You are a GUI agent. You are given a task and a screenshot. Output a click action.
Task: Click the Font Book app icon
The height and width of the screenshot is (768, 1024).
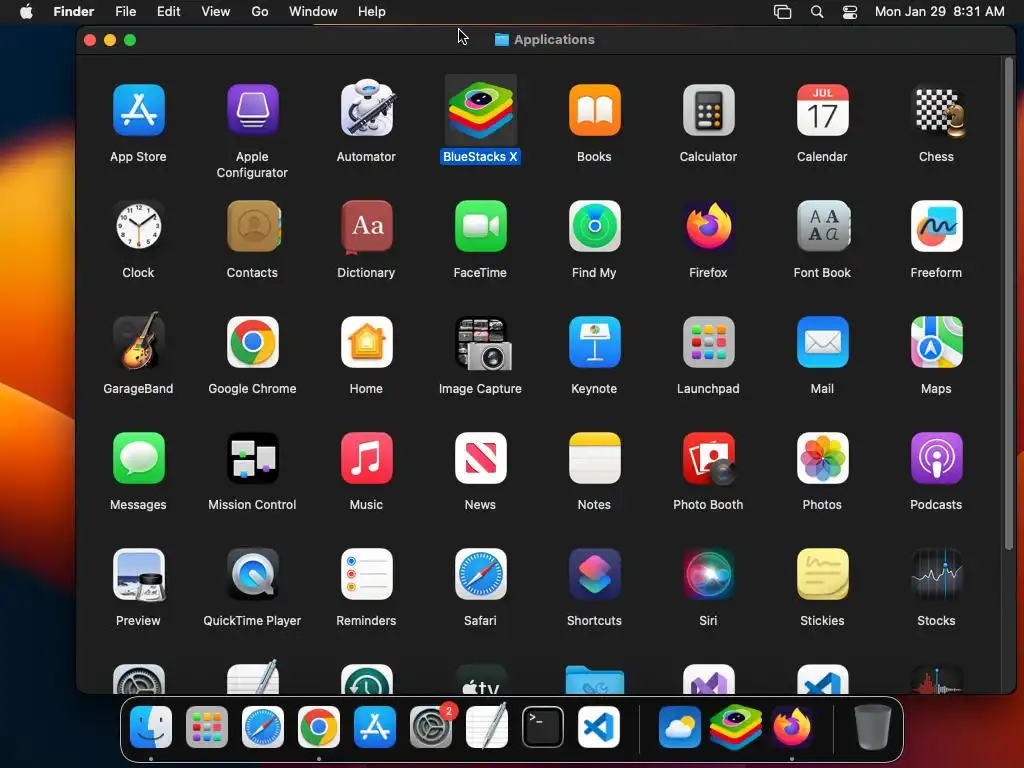(822, 226)
